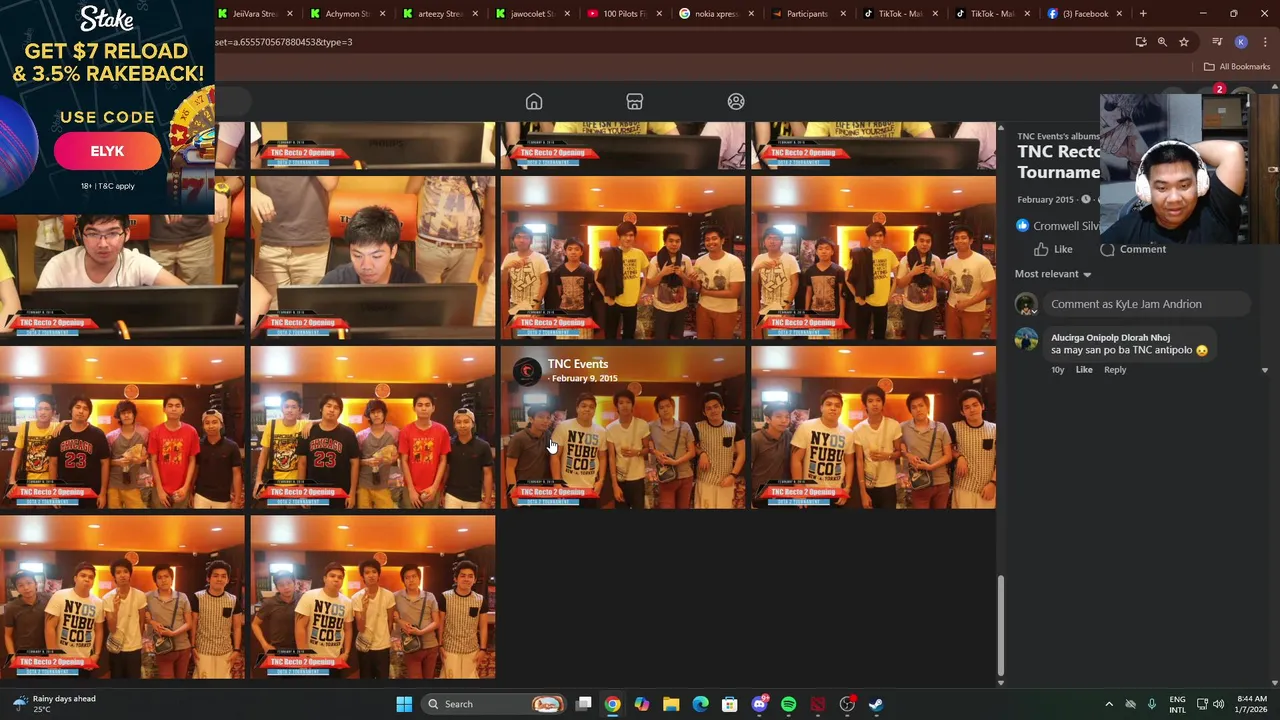Click taskbar Search box
This screenshot has width=1280, height=720.
click(x=493, y=704)
